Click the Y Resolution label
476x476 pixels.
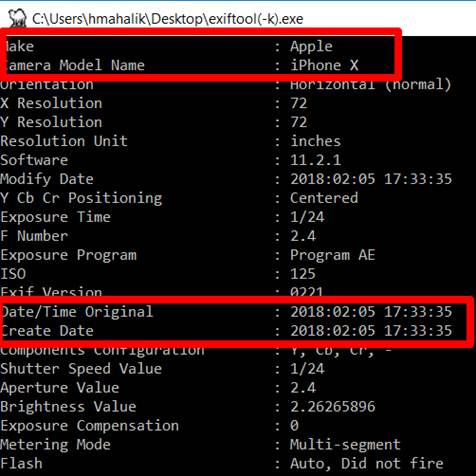(51, 122)
